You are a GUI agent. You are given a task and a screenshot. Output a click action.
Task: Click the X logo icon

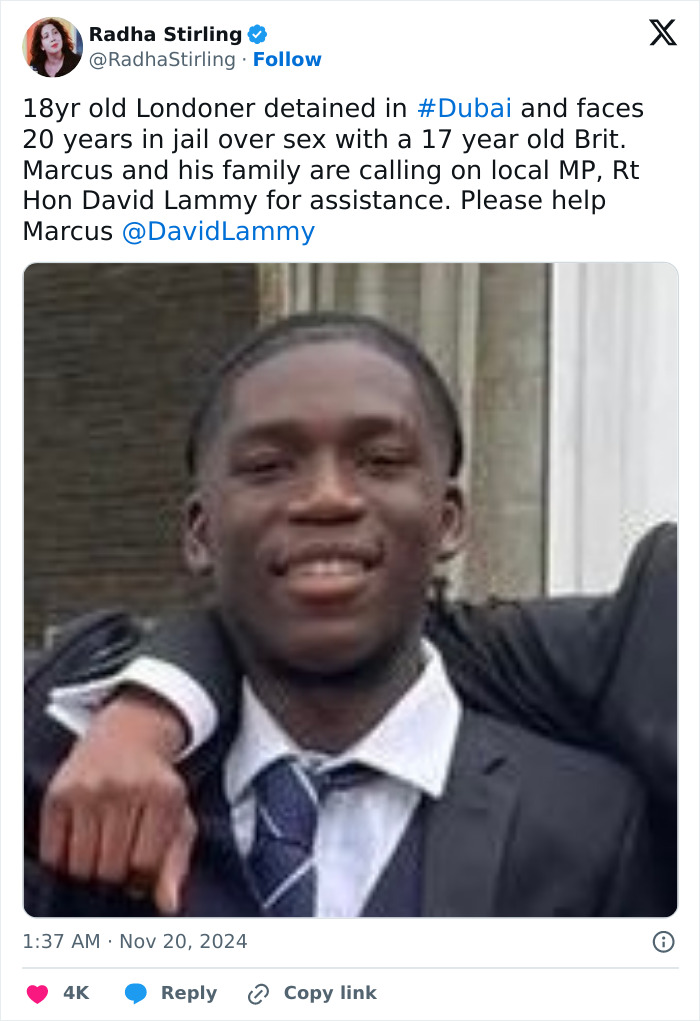(x=663, y=33)
